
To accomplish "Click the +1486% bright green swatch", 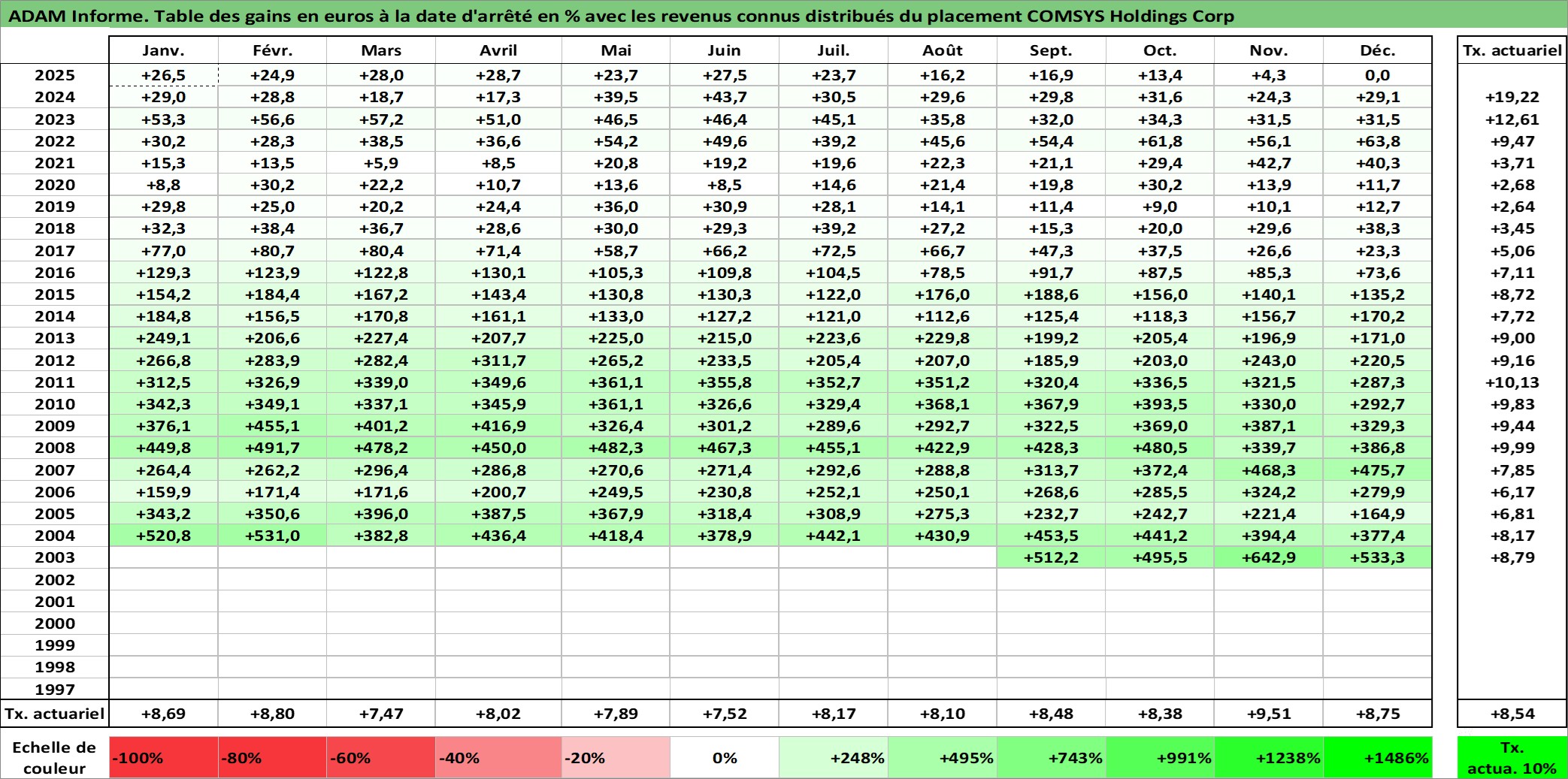I will tap(1377, 757).
